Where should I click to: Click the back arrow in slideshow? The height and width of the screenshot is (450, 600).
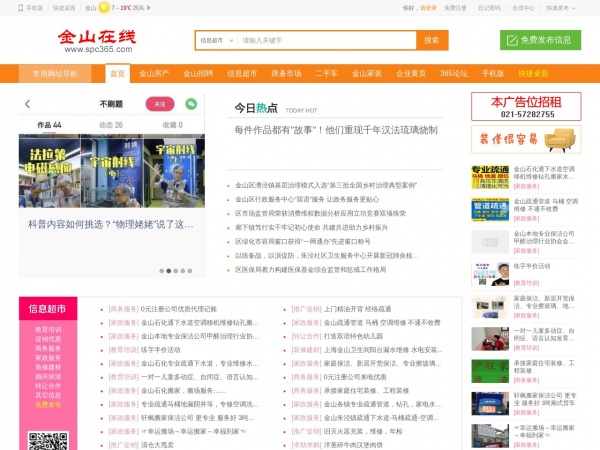coord(27,104)
